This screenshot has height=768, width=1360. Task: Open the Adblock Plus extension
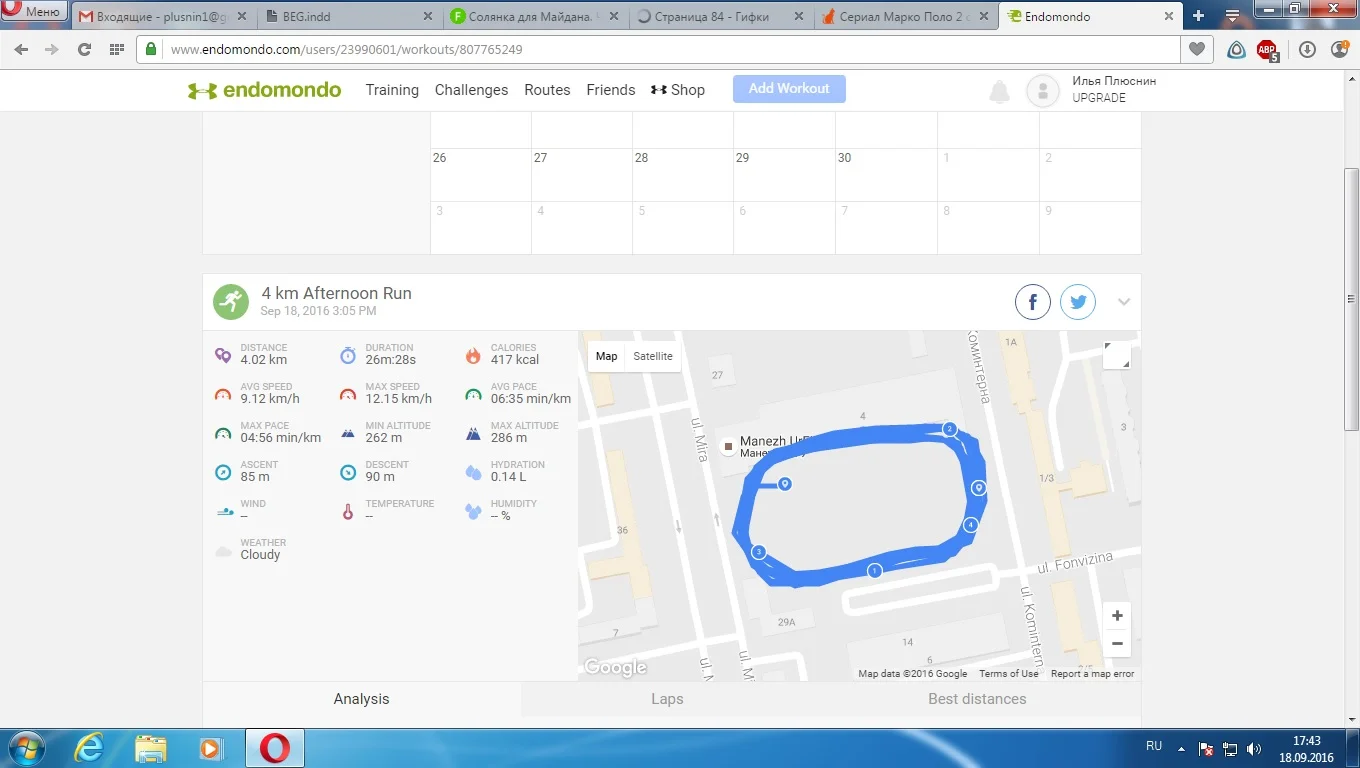click(1267, 50)
